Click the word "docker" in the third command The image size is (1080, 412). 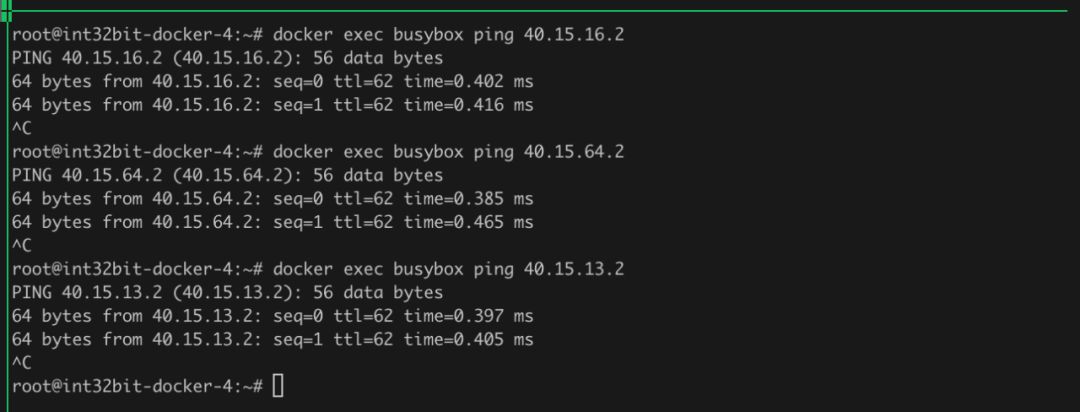click(302, 269)
